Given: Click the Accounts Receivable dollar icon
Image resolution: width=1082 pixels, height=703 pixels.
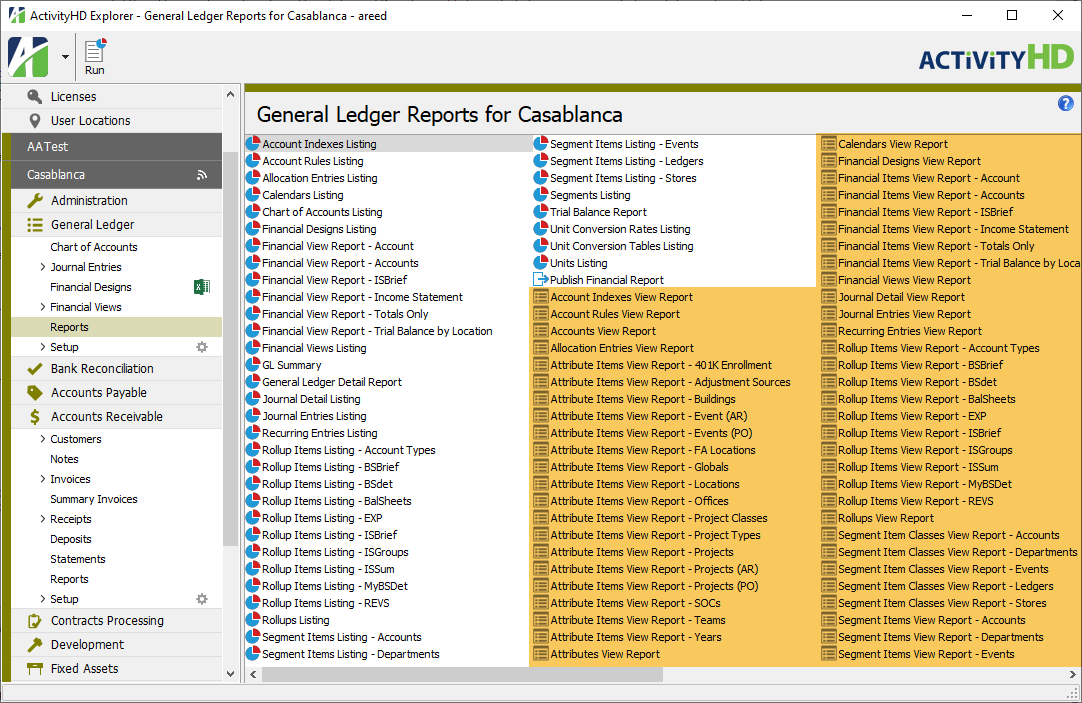Looking at the screenshot, I should tap(35, 417).
